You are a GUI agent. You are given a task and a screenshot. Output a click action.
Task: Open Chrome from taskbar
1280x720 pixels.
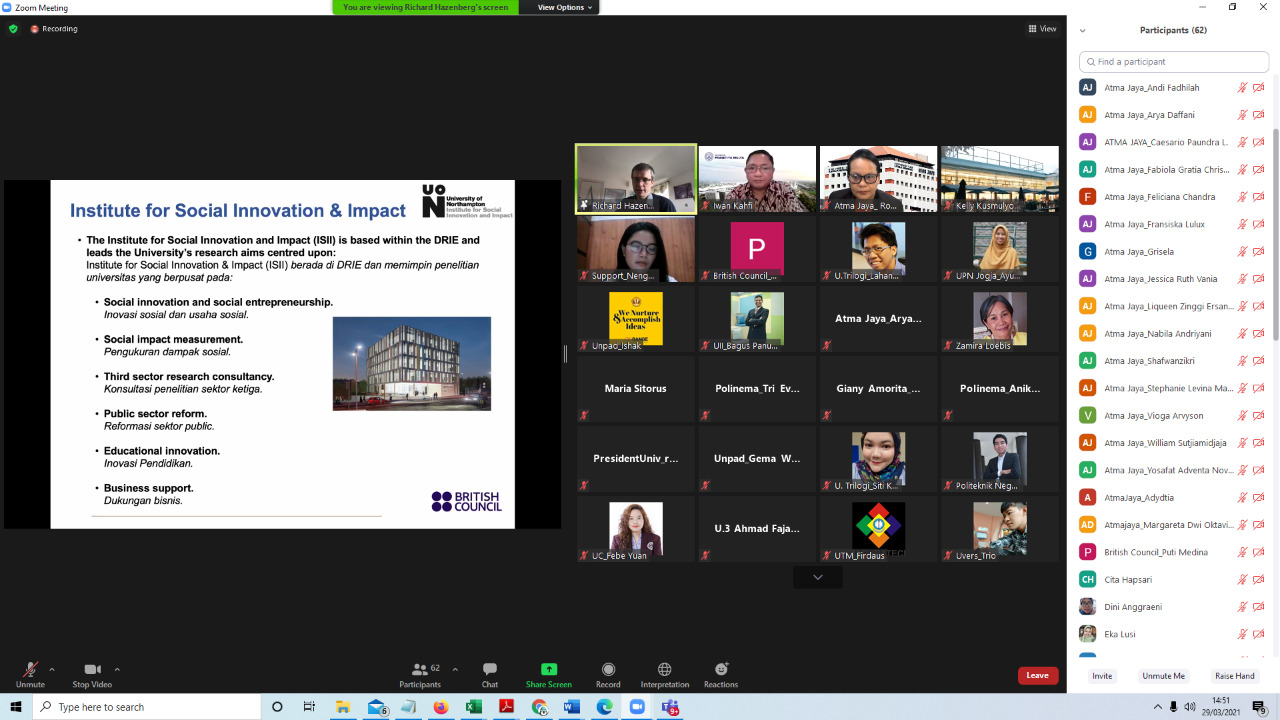540,707
